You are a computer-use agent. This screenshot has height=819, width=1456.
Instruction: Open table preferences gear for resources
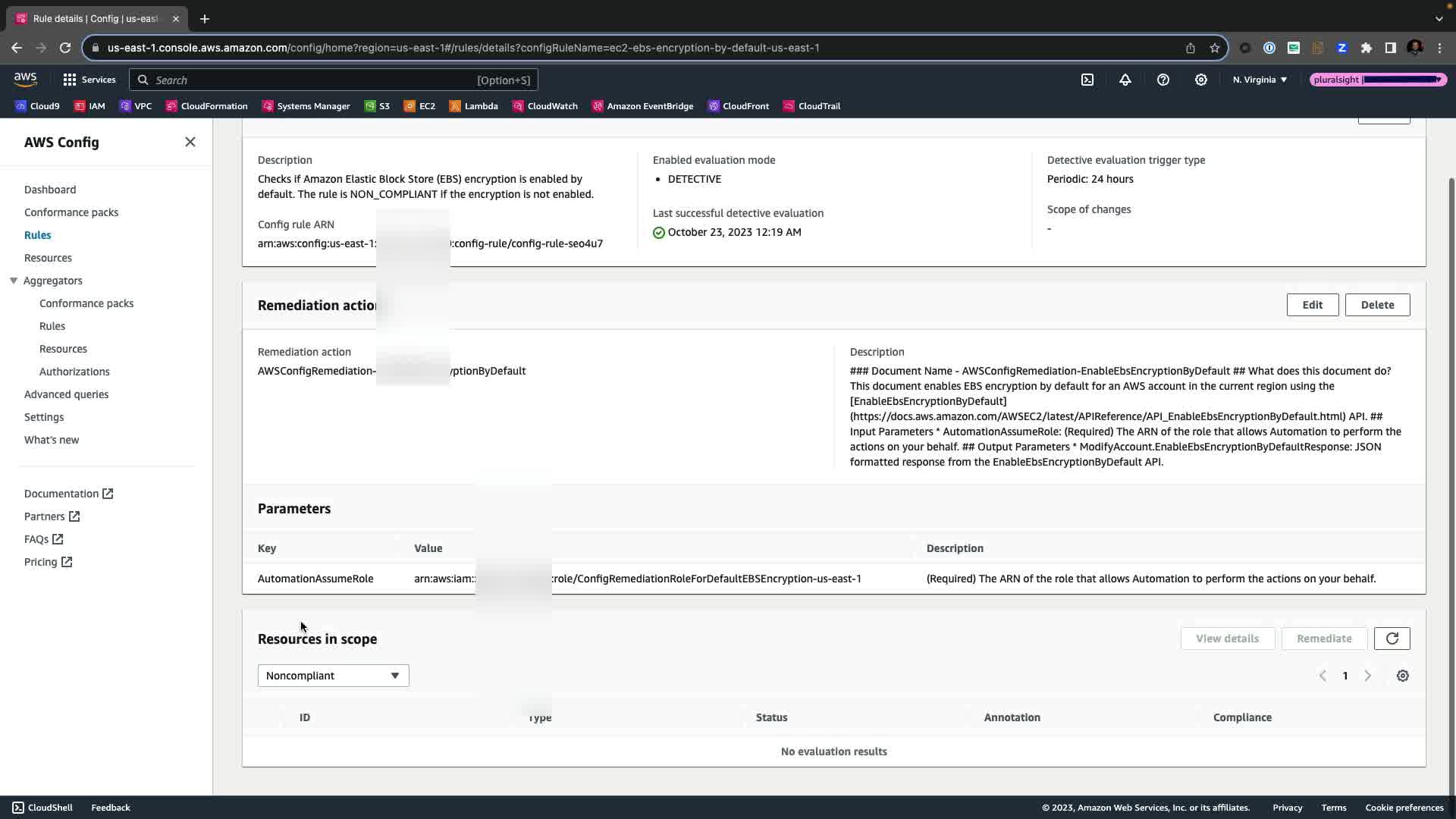point(1403,676)
